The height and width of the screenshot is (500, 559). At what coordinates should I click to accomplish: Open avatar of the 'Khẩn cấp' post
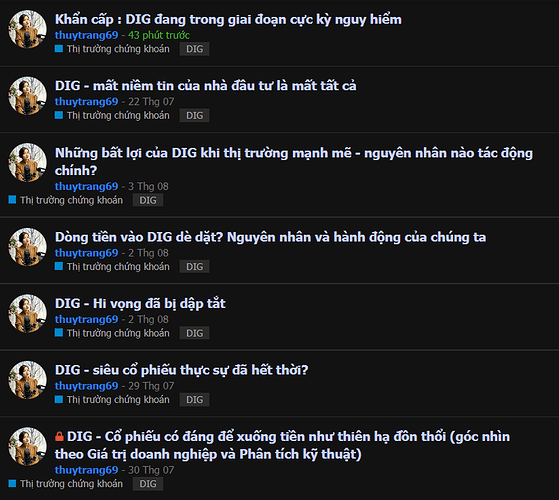click(x=27, y=29)
